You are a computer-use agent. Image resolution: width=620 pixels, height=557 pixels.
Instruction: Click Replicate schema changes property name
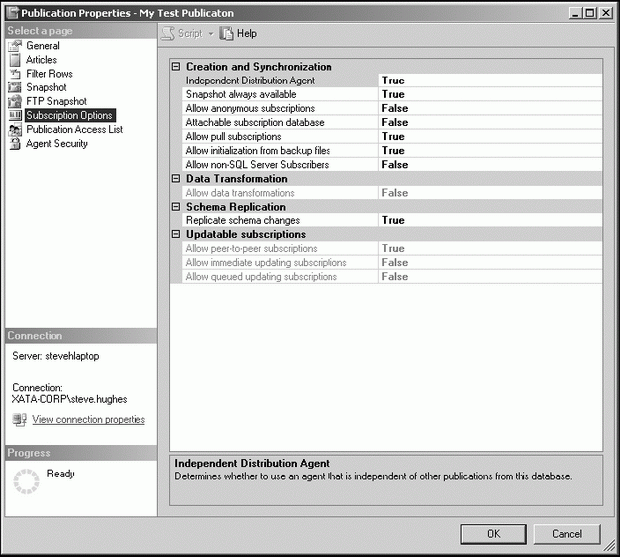[x=243, y=220]
